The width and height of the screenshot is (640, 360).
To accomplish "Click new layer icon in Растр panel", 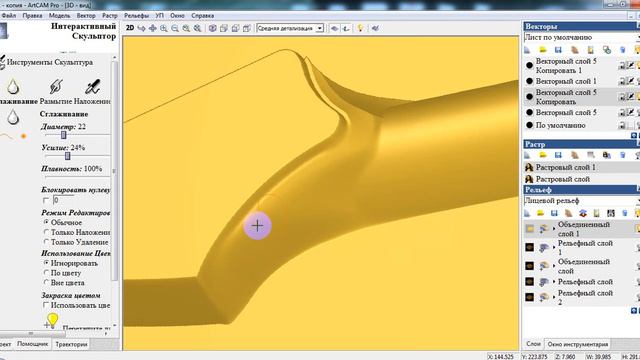I will click(x=527, y=155).
